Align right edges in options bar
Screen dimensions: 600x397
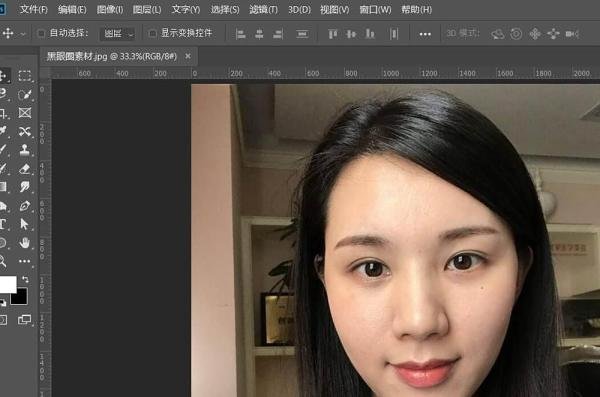278,34
